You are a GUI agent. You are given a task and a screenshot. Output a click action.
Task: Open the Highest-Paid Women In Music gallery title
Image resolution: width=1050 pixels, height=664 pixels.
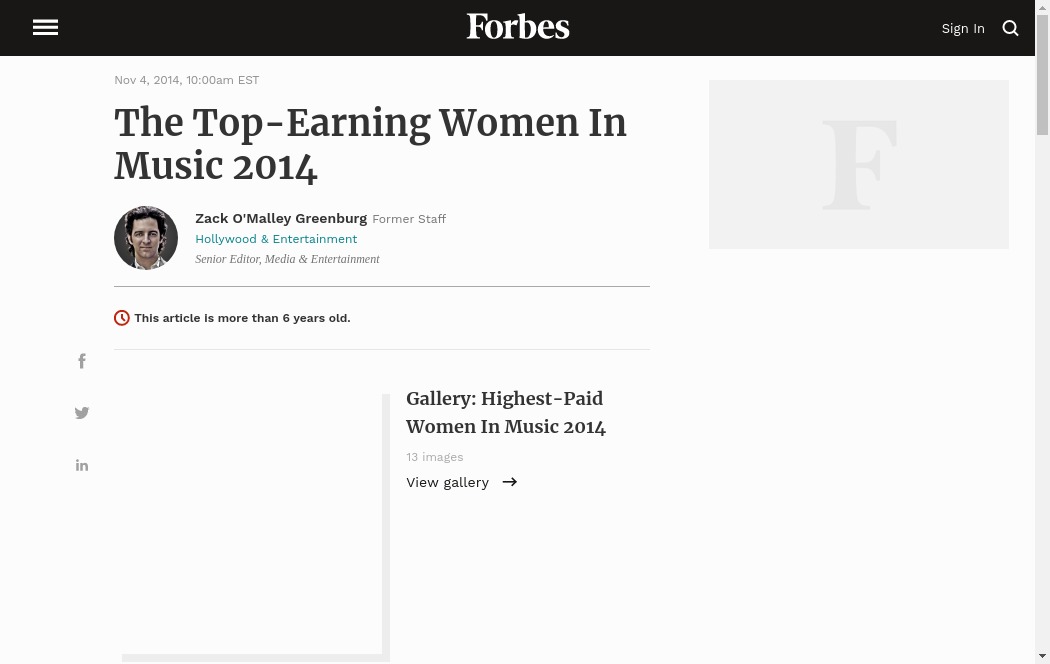(x=505, y=412)
